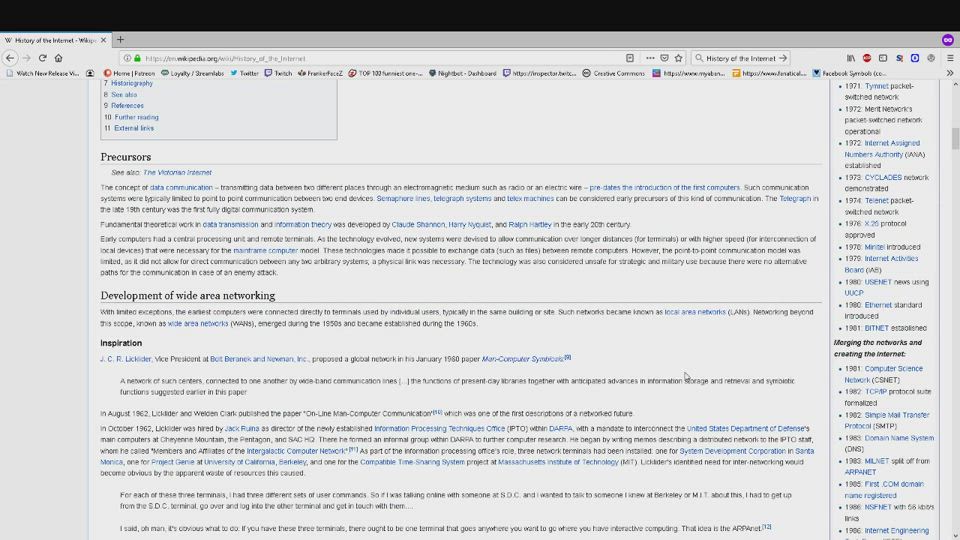Open the Twitch bookmark
Image resolution: width=960 pixels, height=540 pixels.
tap(278, 73)
